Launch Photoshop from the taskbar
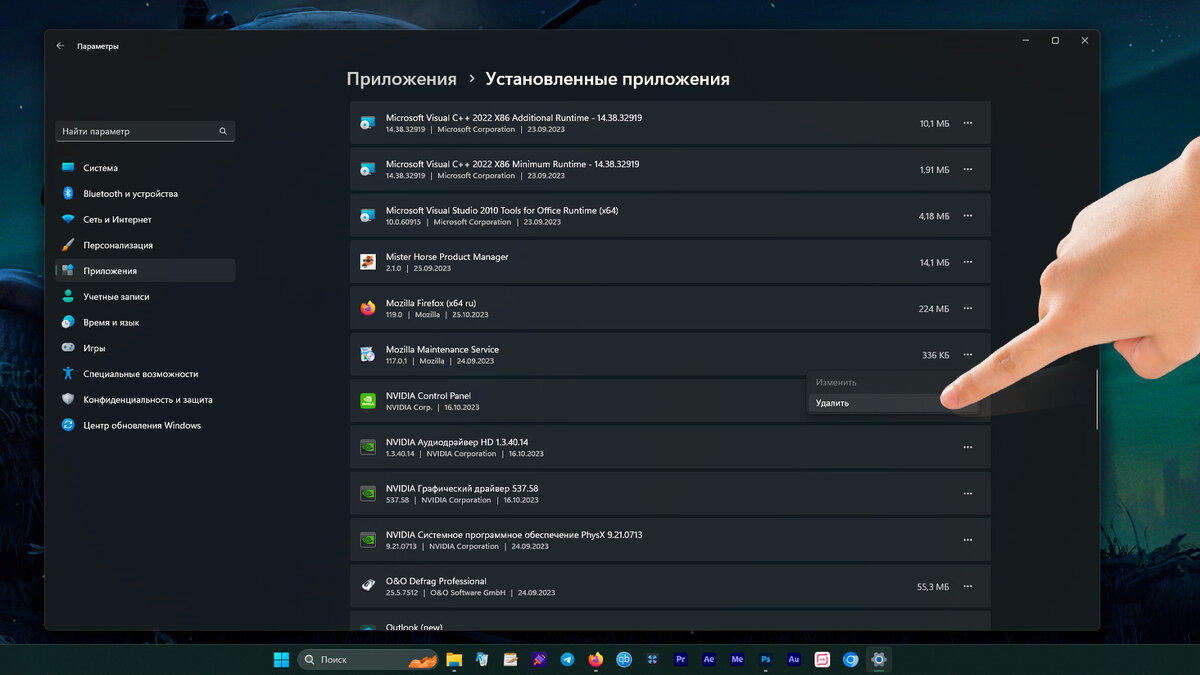 pos(766,659)
